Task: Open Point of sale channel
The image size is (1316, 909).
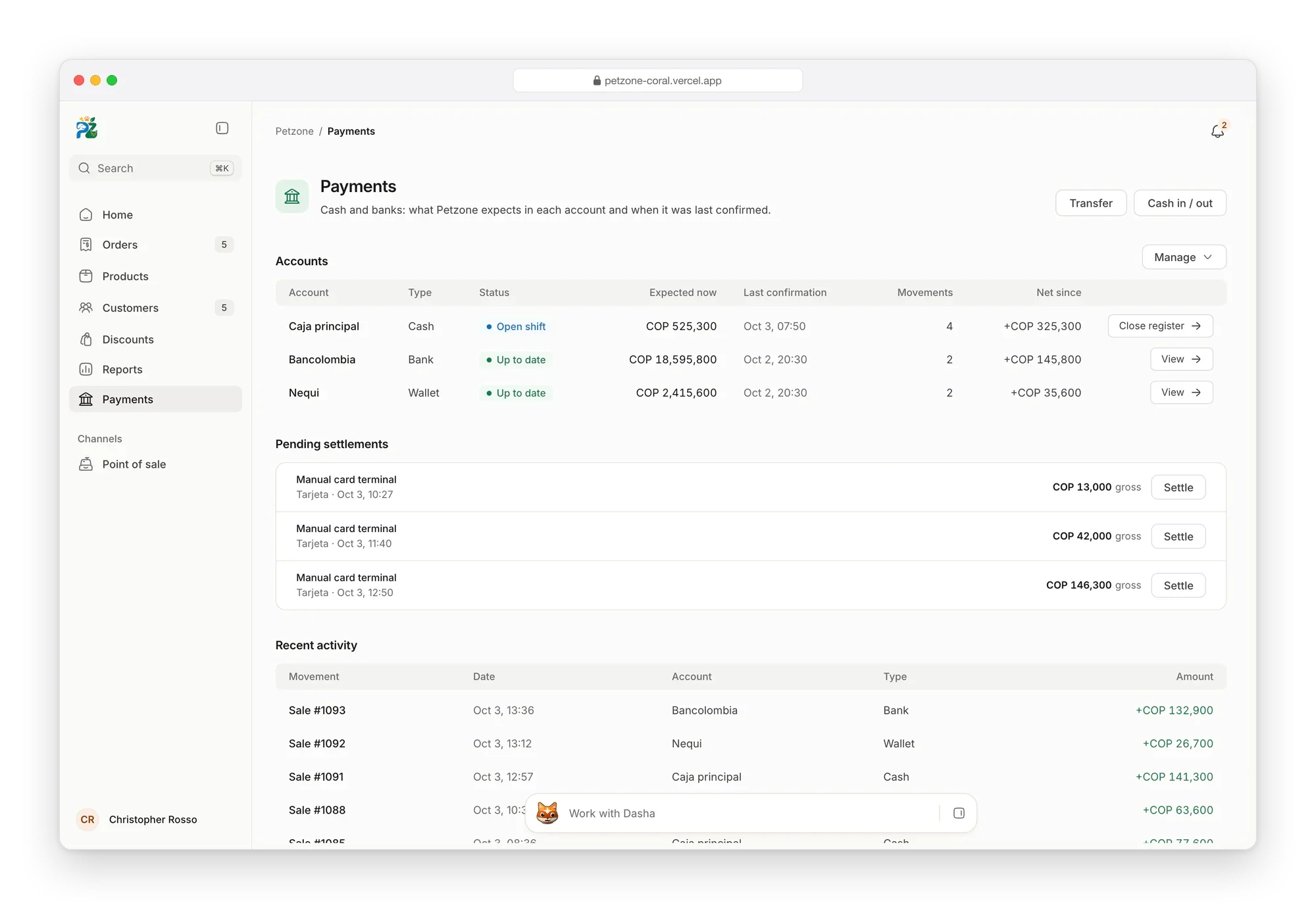Action: (x=155, y=464)
